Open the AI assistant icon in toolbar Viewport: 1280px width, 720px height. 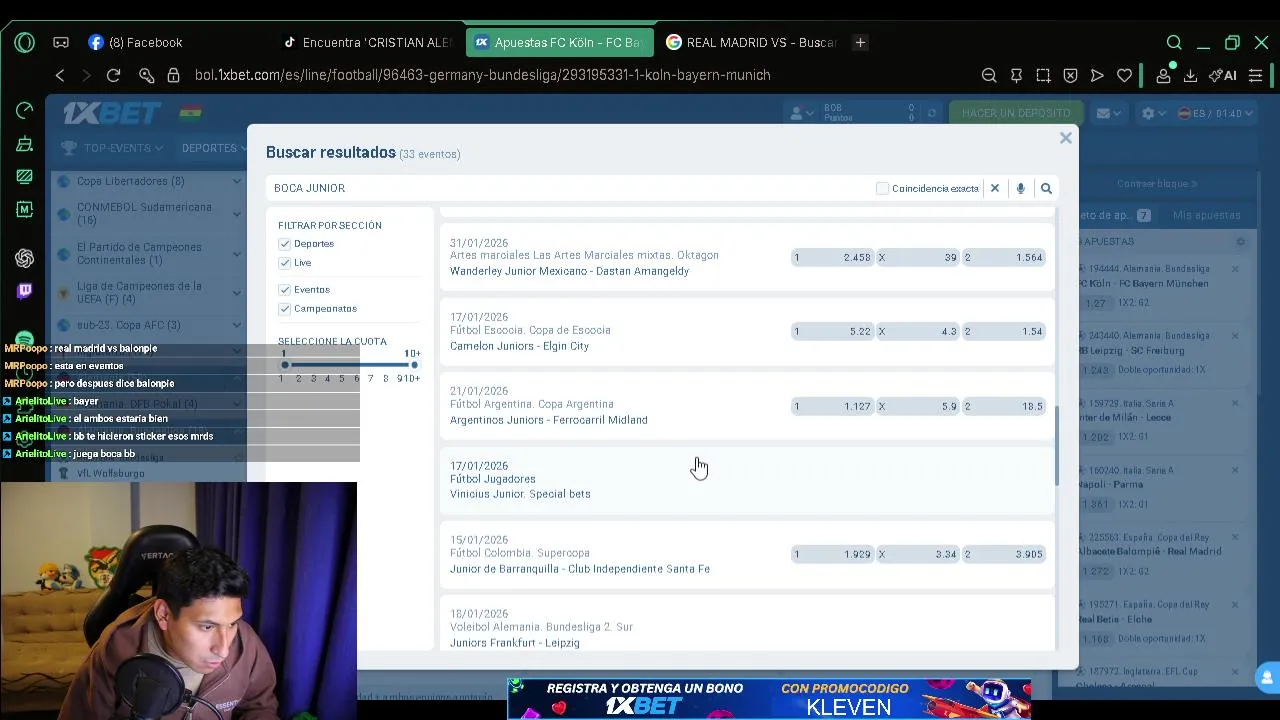1222,75
